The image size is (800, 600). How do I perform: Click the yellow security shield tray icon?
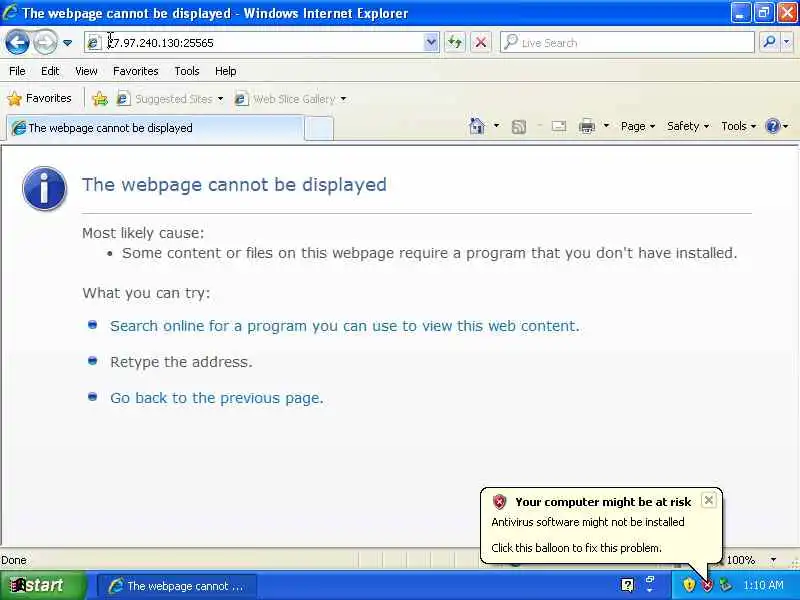point(689,585)
